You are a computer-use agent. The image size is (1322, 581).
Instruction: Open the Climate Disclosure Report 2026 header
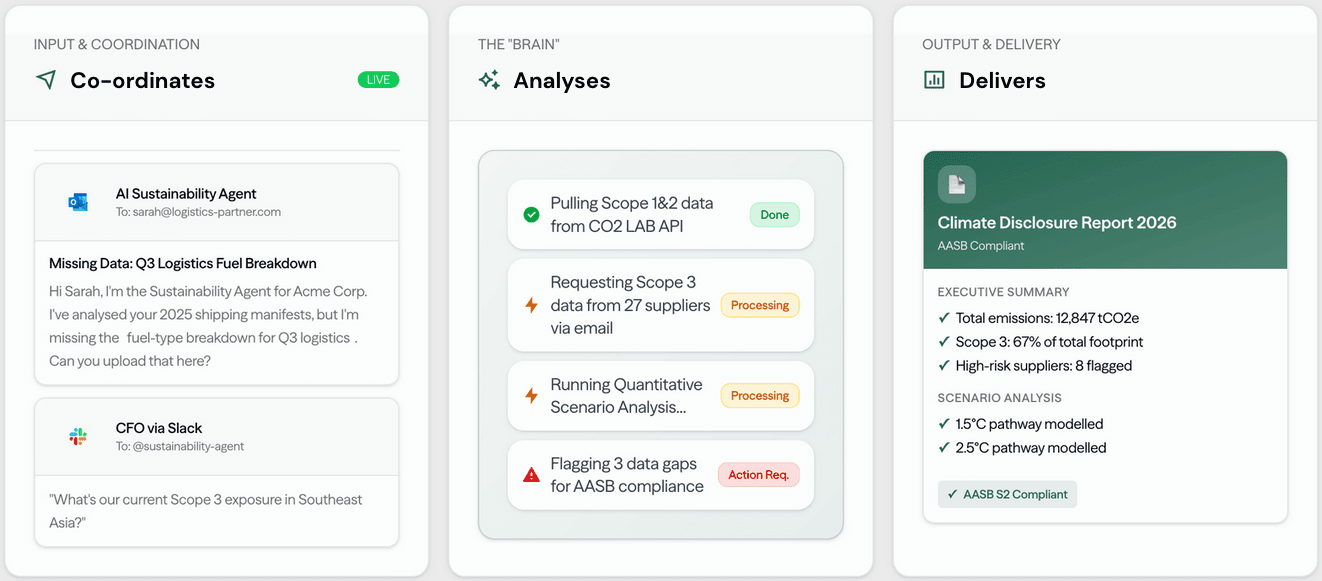click(1057, 223)
